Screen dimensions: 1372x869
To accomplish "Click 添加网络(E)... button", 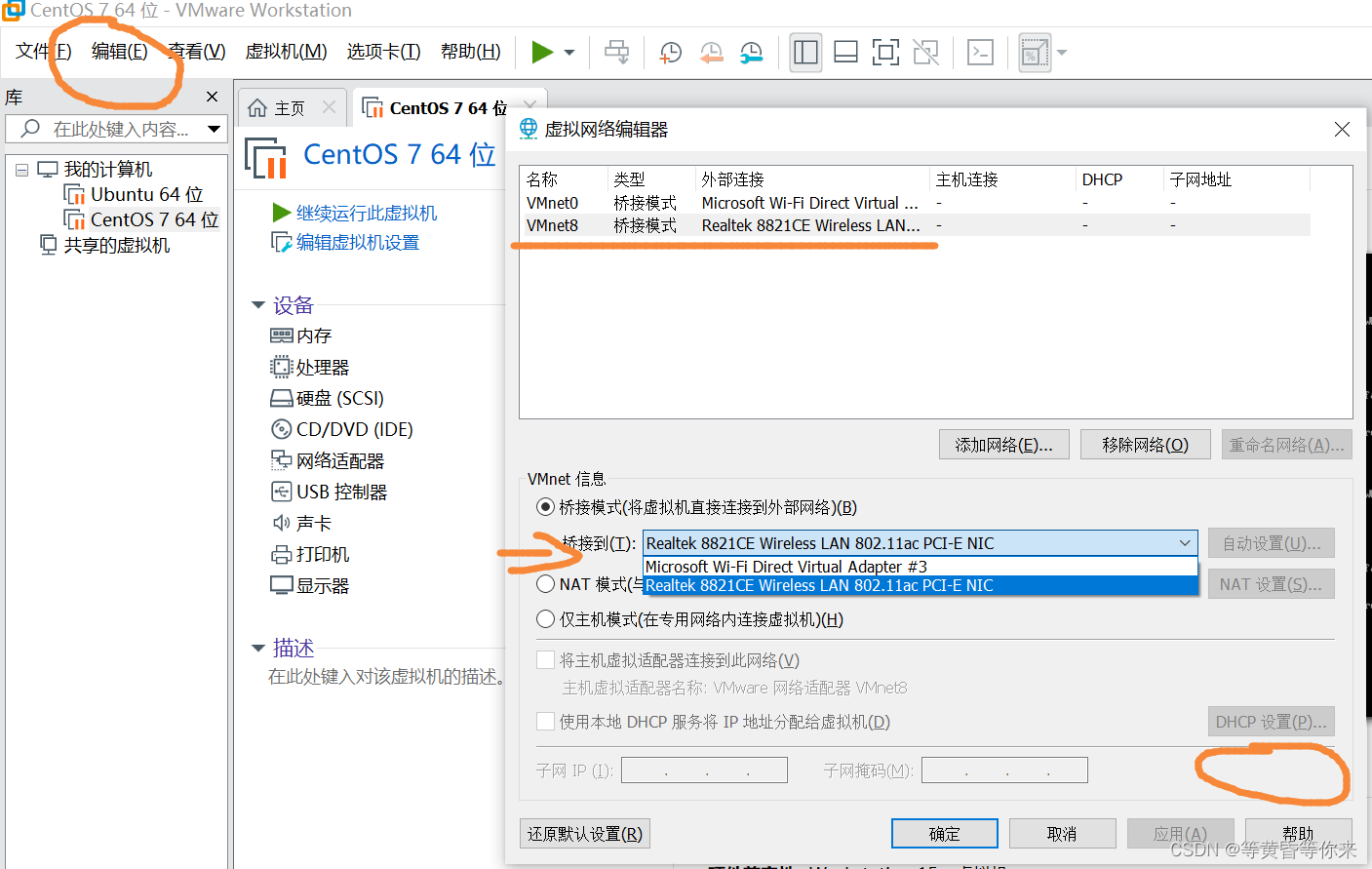I will 1004,445.
